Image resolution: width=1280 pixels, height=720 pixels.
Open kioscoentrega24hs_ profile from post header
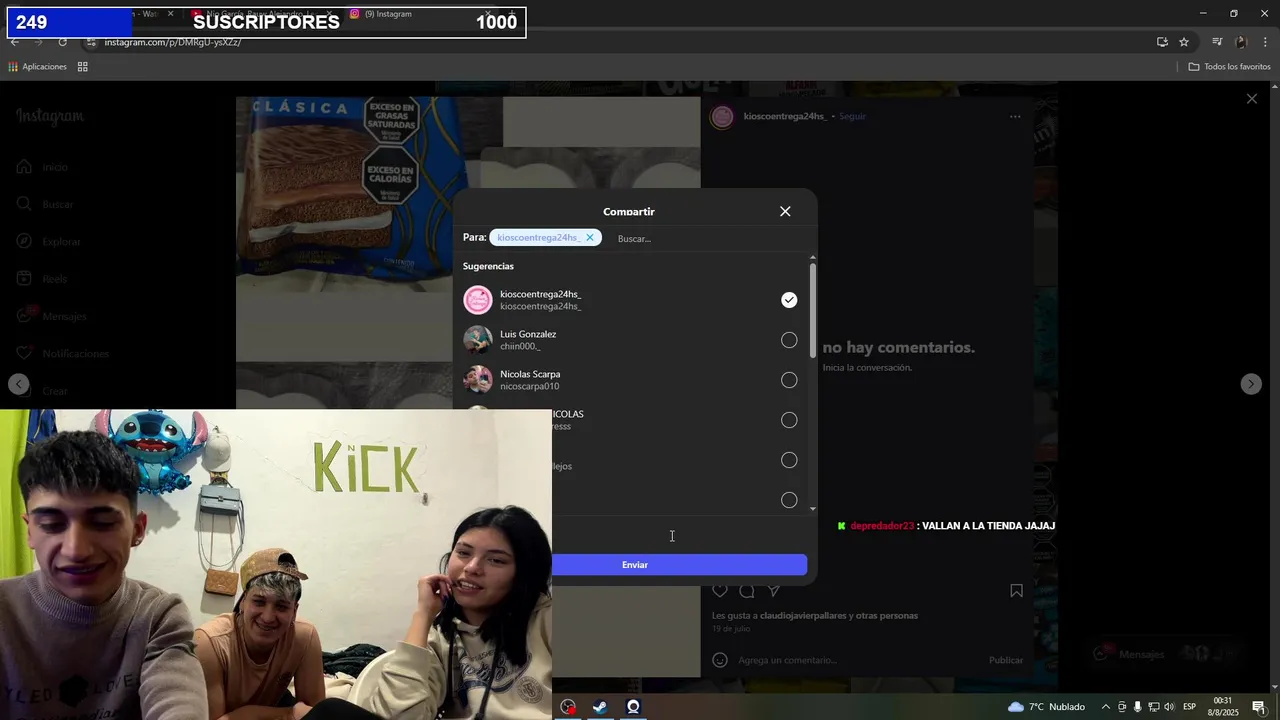(785, 116)
